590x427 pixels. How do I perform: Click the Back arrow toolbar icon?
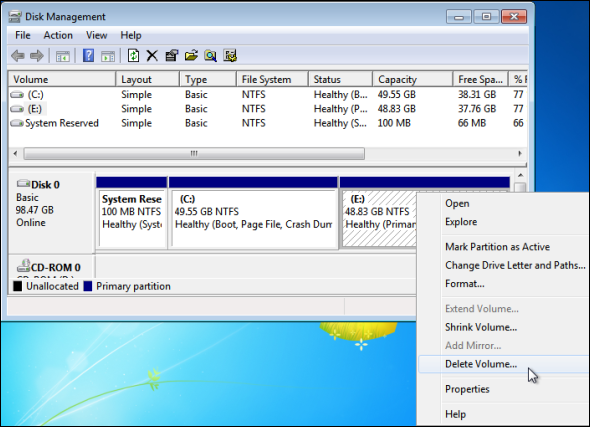18,56
